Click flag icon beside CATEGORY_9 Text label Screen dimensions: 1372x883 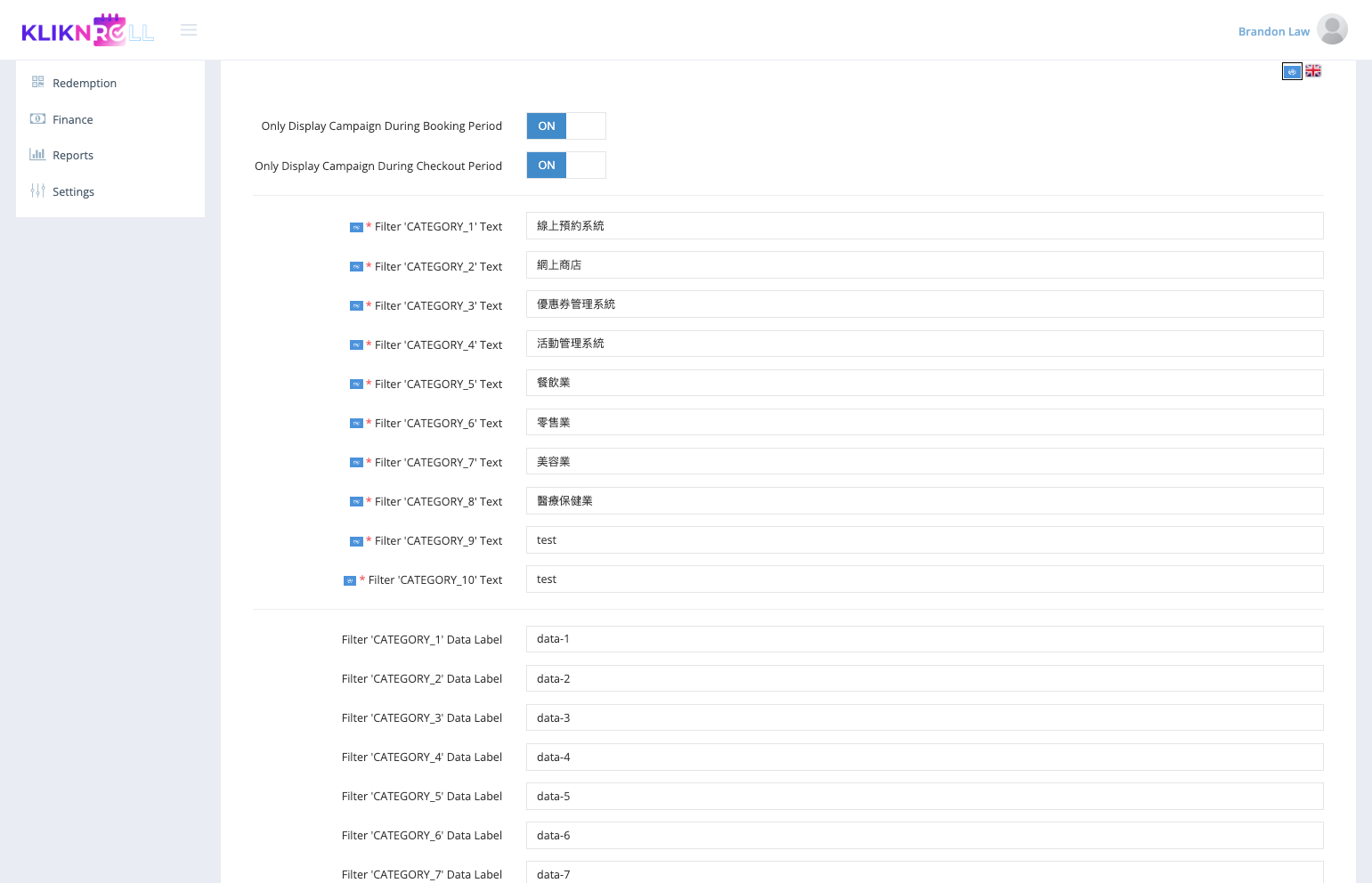(356, 541)
